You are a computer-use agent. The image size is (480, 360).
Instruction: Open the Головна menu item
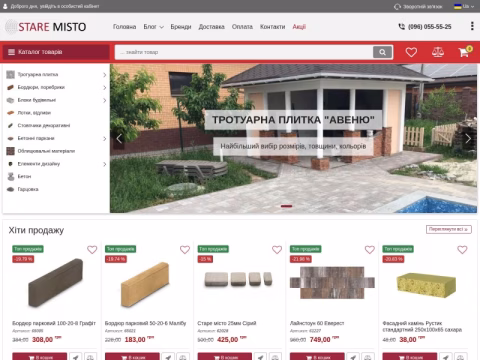pos(124,27)
